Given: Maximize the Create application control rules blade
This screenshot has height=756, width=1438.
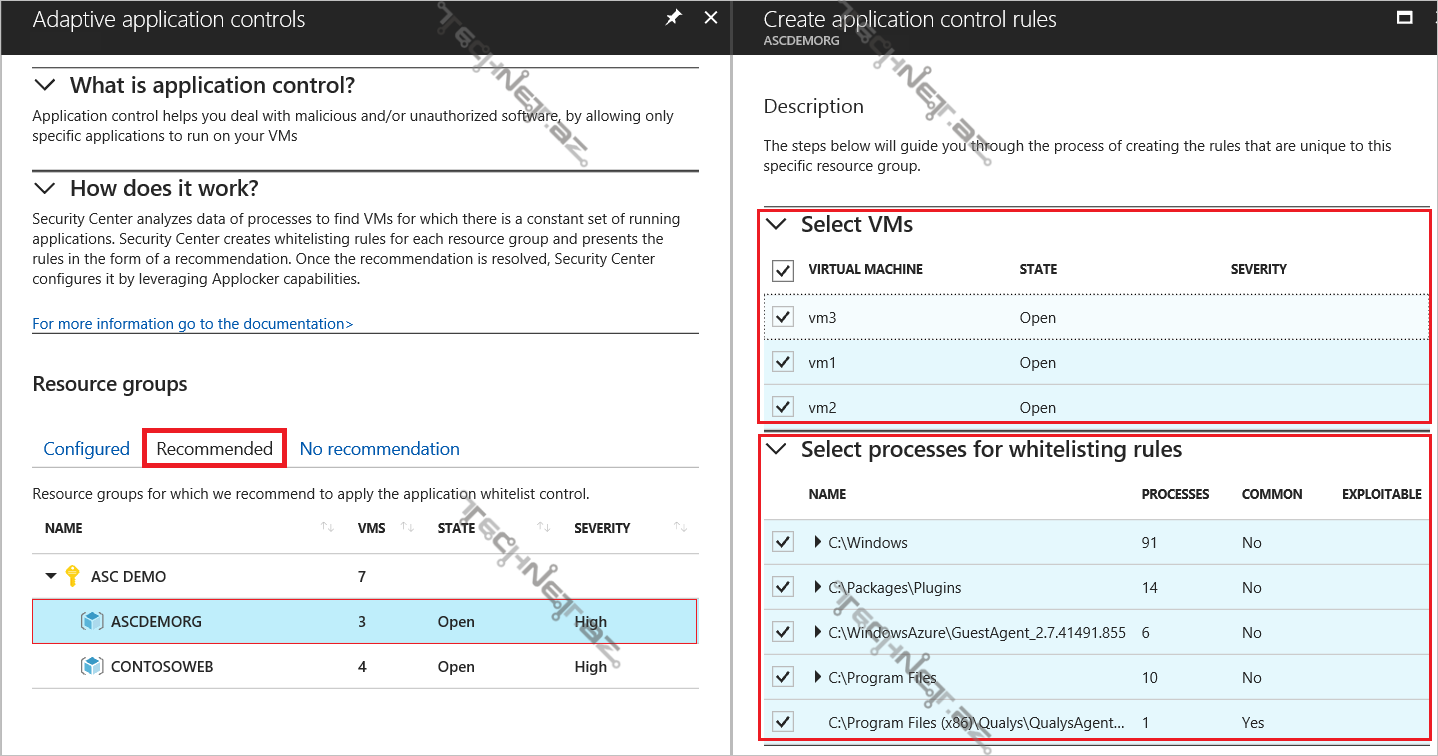Looking at the screenshot, I should click(x=1404, y=18).
